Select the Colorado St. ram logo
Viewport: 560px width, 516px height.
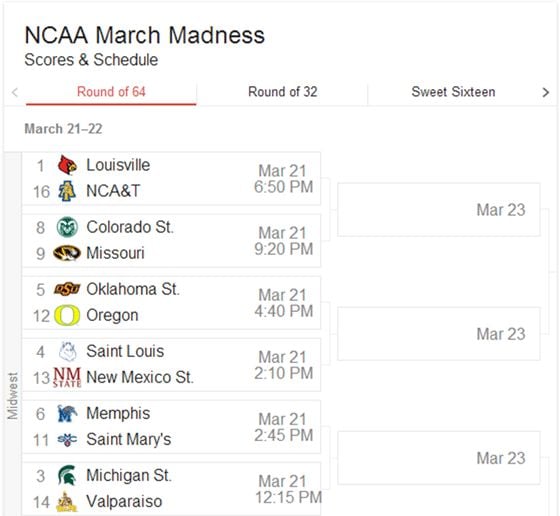pyautogui.click(x=67, y=227)
